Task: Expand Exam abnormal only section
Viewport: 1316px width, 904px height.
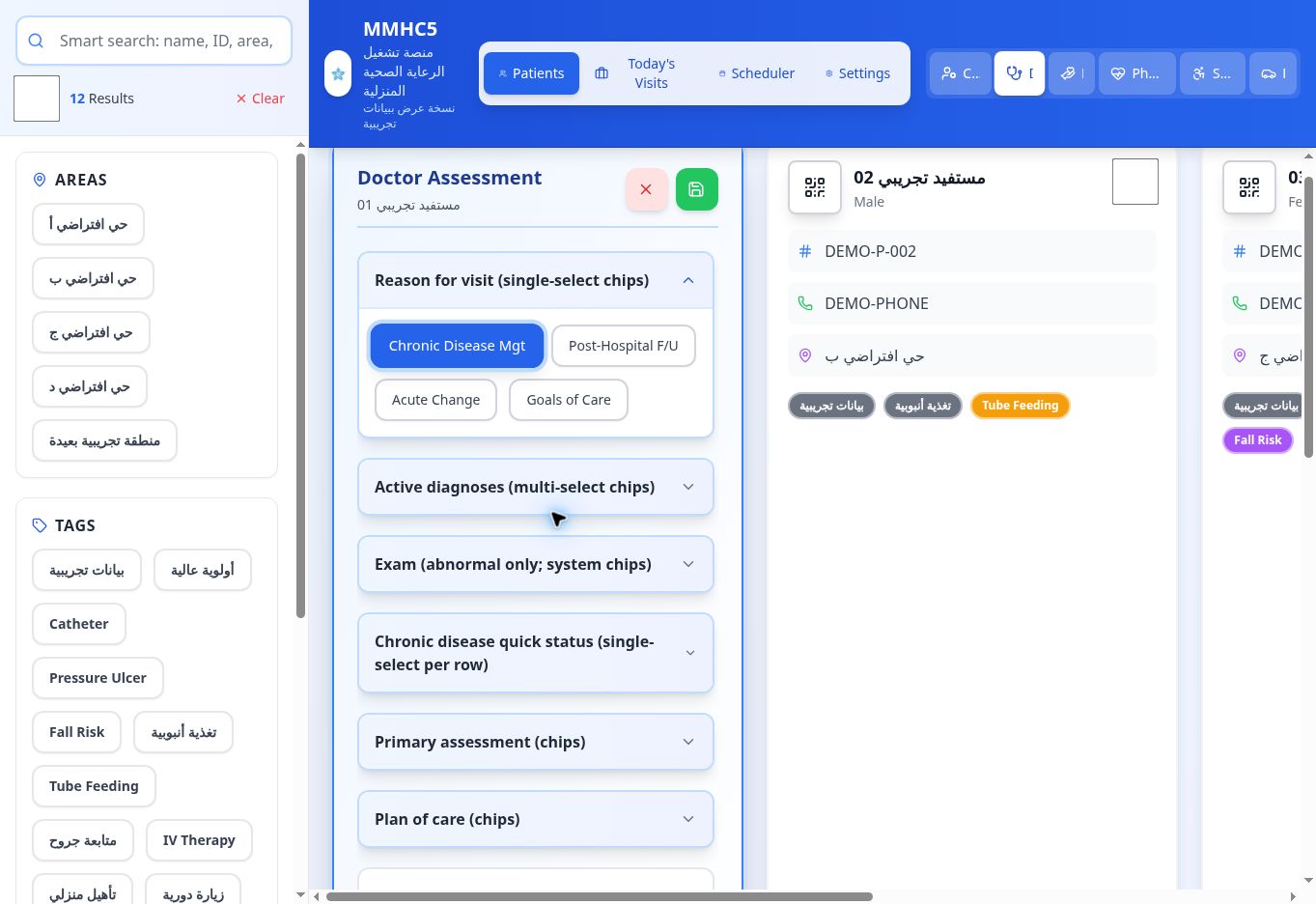Action: 536,564
